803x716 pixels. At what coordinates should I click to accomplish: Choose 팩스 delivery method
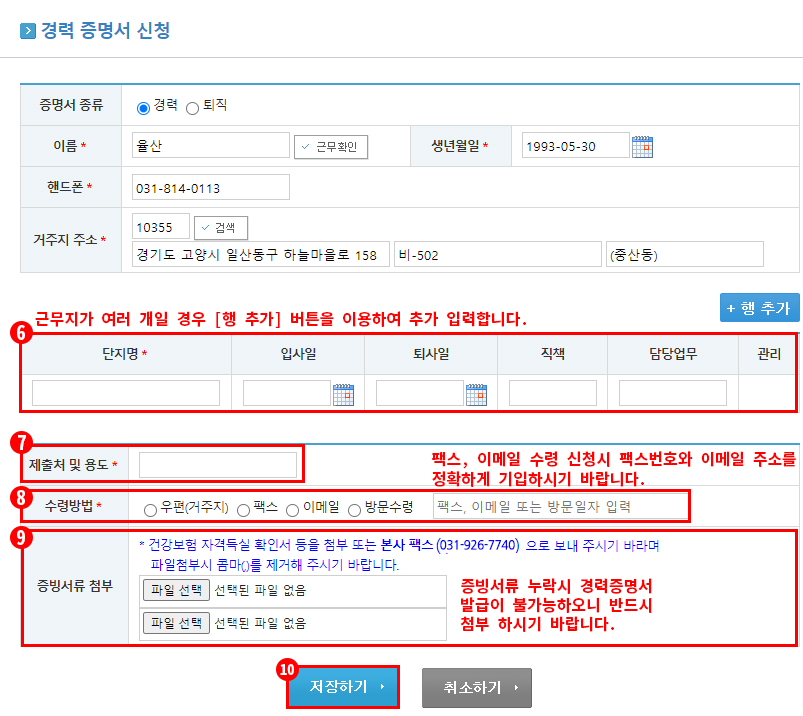(244, 510)
